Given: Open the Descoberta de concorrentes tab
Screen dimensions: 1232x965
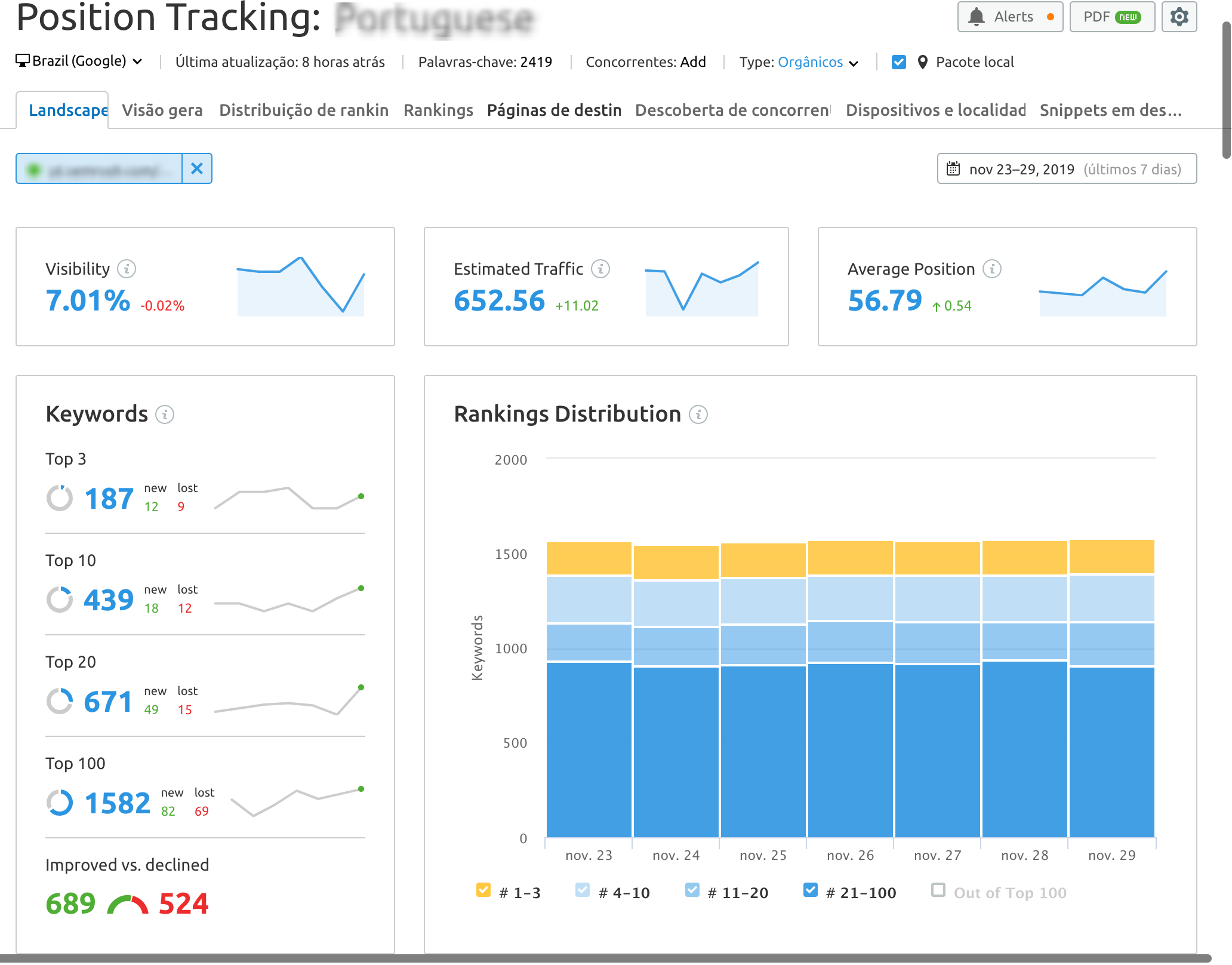Looking at the screenshot, I should point(732,110).
